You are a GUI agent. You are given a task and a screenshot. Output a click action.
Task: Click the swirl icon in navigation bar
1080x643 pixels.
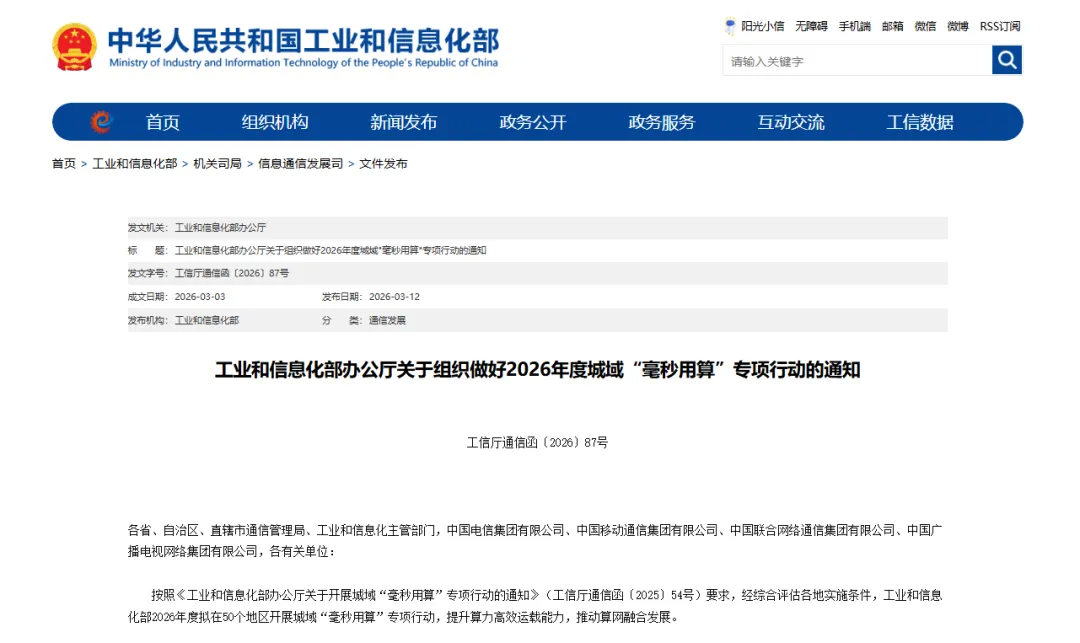tap(101, 122)
